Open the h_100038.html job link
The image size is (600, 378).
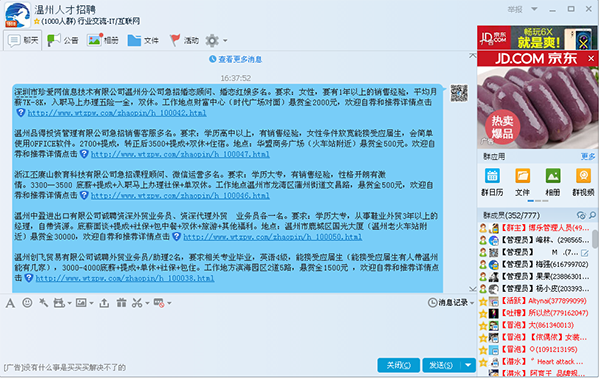(125, 279)
